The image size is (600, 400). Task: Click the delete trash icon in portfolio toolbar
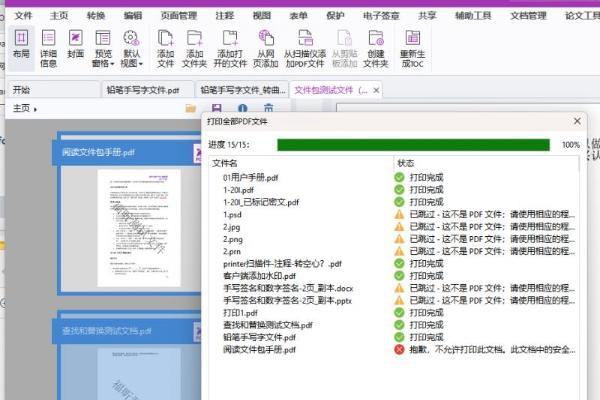coord(269,108)
